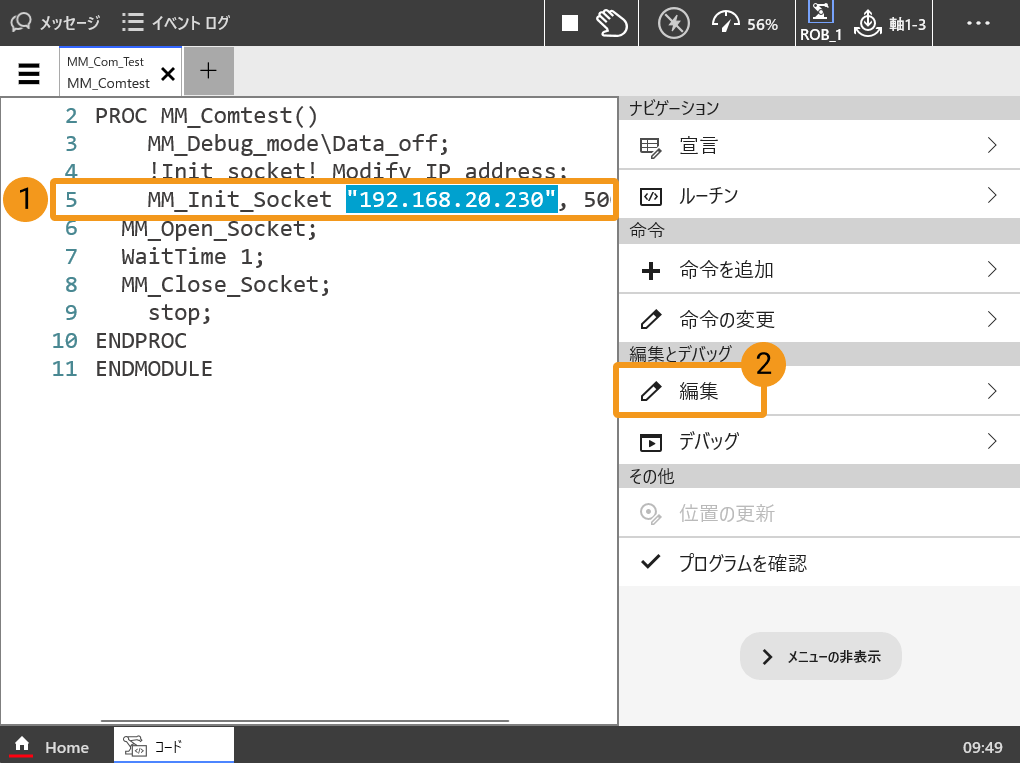This screenshot has height=763, width=1020.
Task: Tap the motors-off status icon
Action: click(673, 23)
